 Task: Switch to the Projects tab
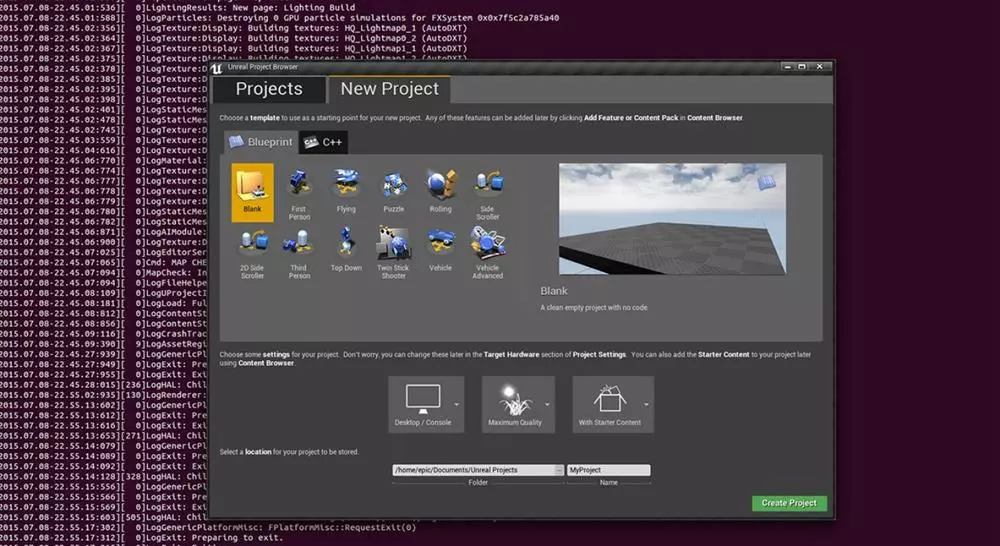[269, 89]
